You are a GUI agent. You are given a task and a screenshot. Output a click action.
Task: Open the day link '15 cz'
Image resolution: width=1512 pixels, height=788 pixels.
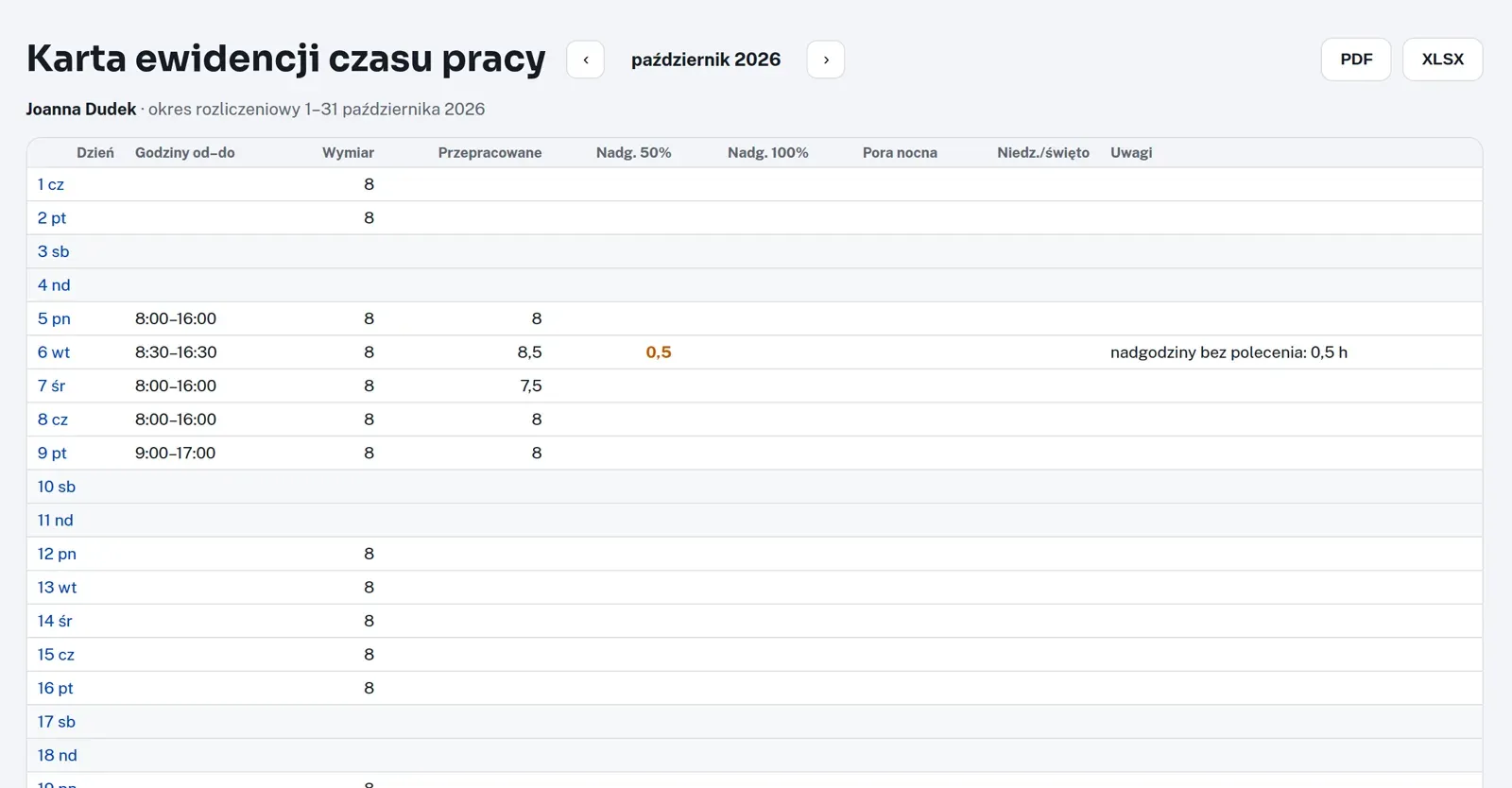(x=56, y=654)
